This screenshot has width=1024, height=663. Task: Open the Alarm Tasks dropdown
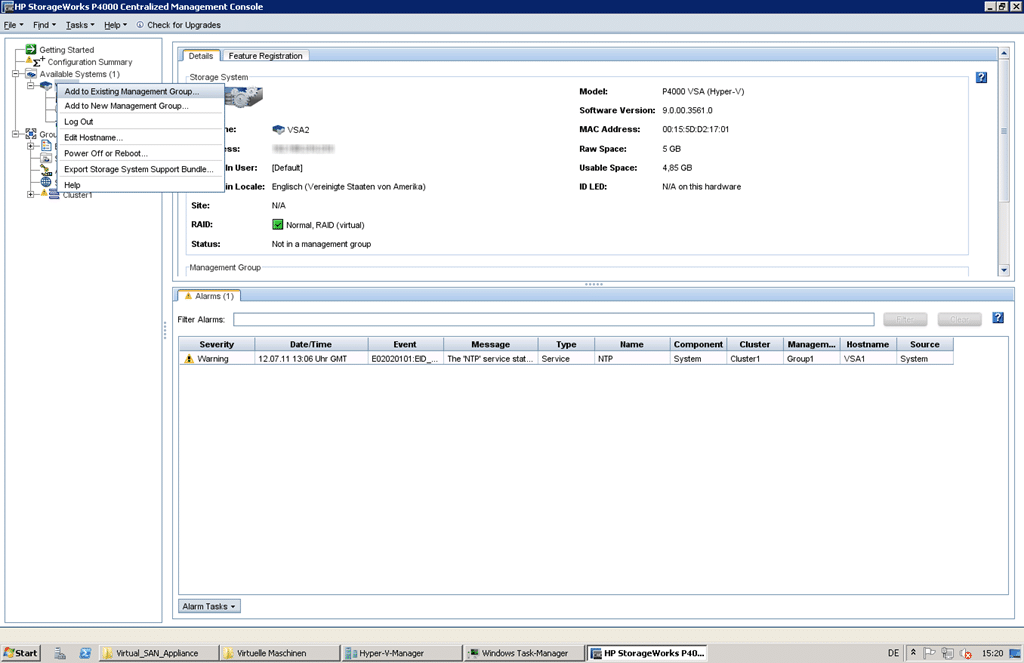pos(209,606)
